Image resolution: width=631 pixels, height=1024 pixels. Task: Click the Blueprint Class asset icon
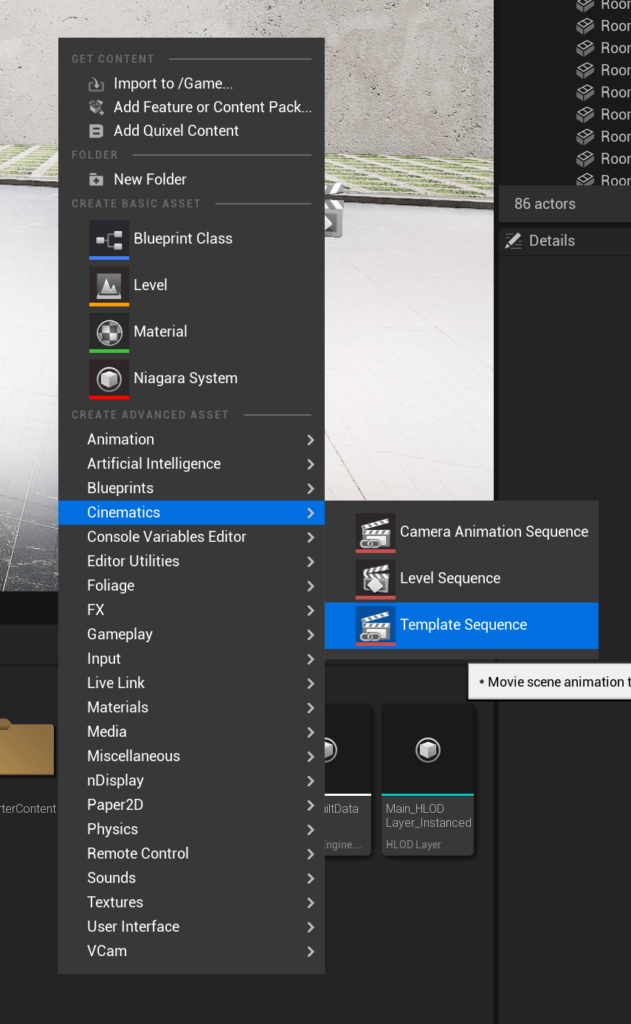point(109,240)
